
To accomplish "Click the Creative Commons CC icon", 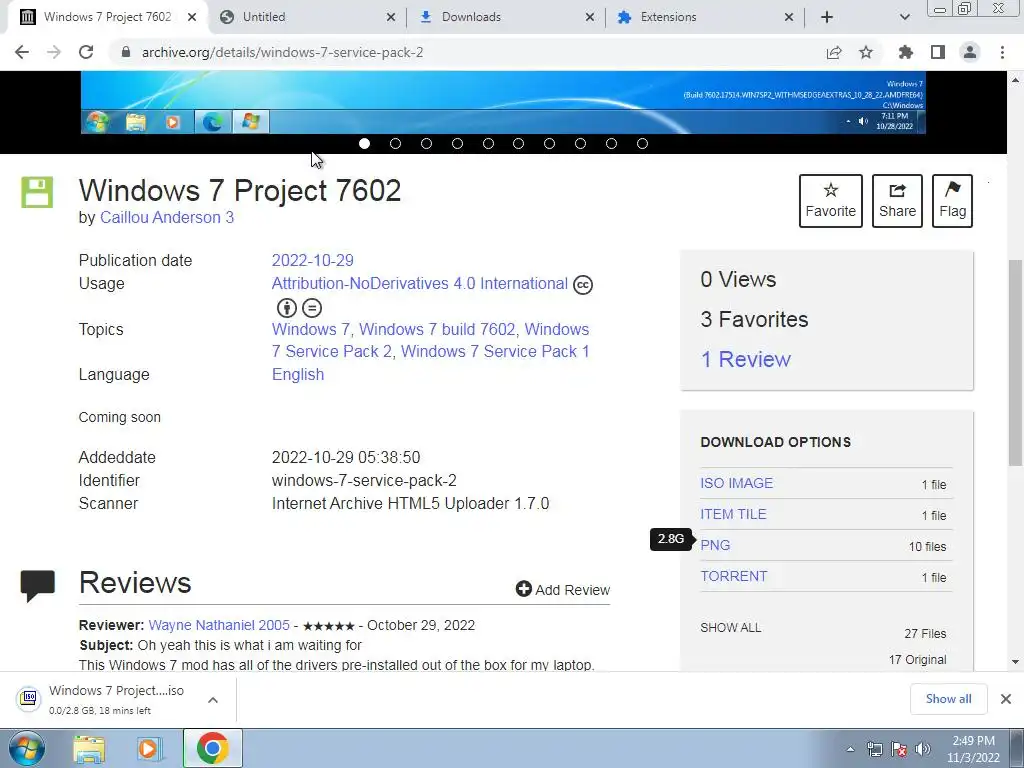I will coord(583,285).
